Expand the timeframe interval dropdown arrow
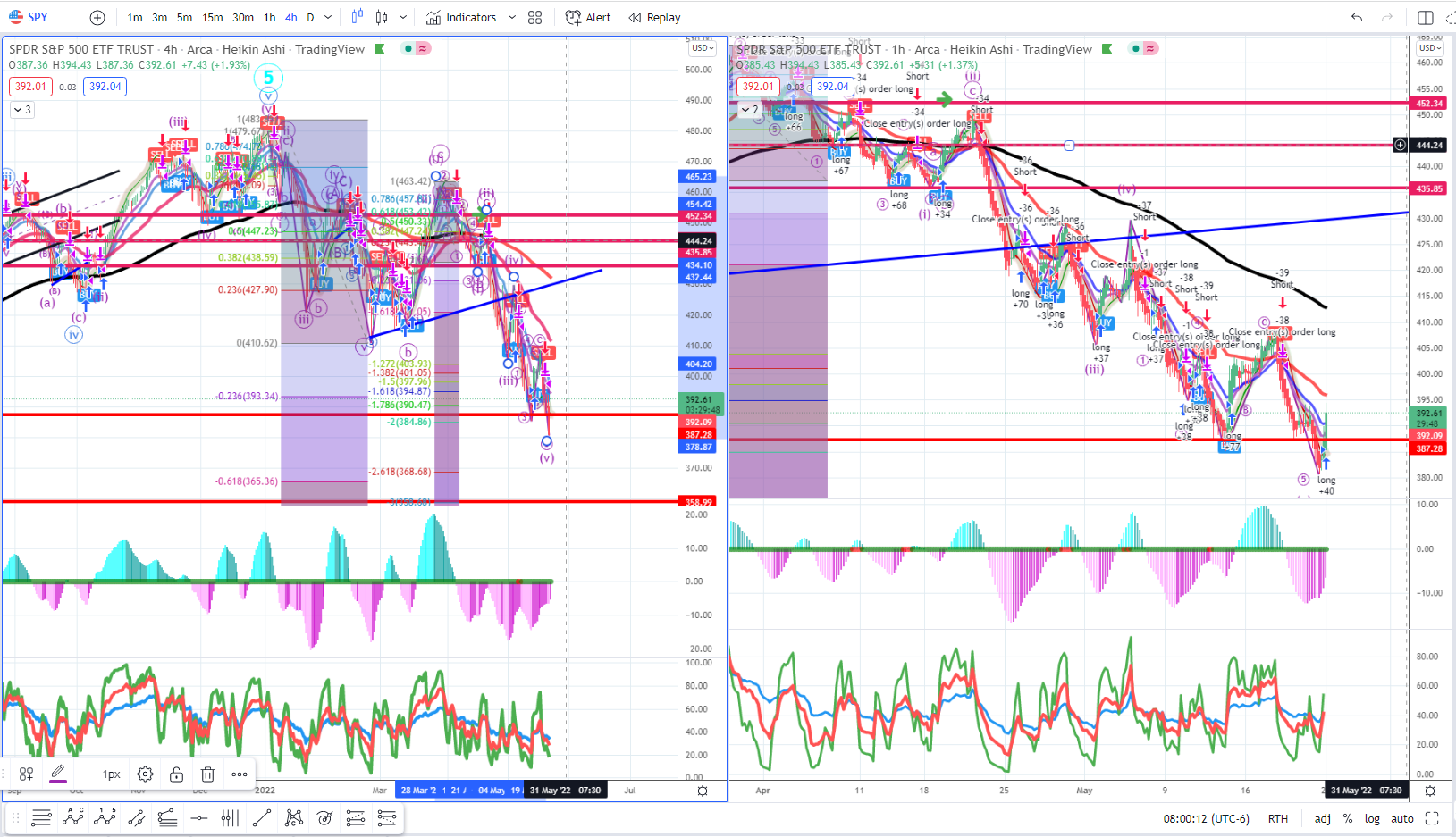The width and height of the screenshot is (1456, 837). pyautogui.click(x=328, y=18)
